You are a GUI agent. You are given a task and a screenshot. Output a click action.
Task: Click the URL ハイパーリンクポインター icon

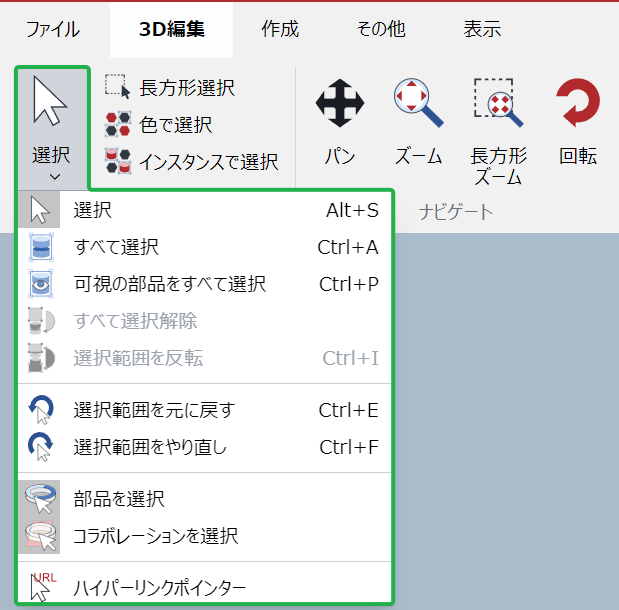(x=43, y=587)
